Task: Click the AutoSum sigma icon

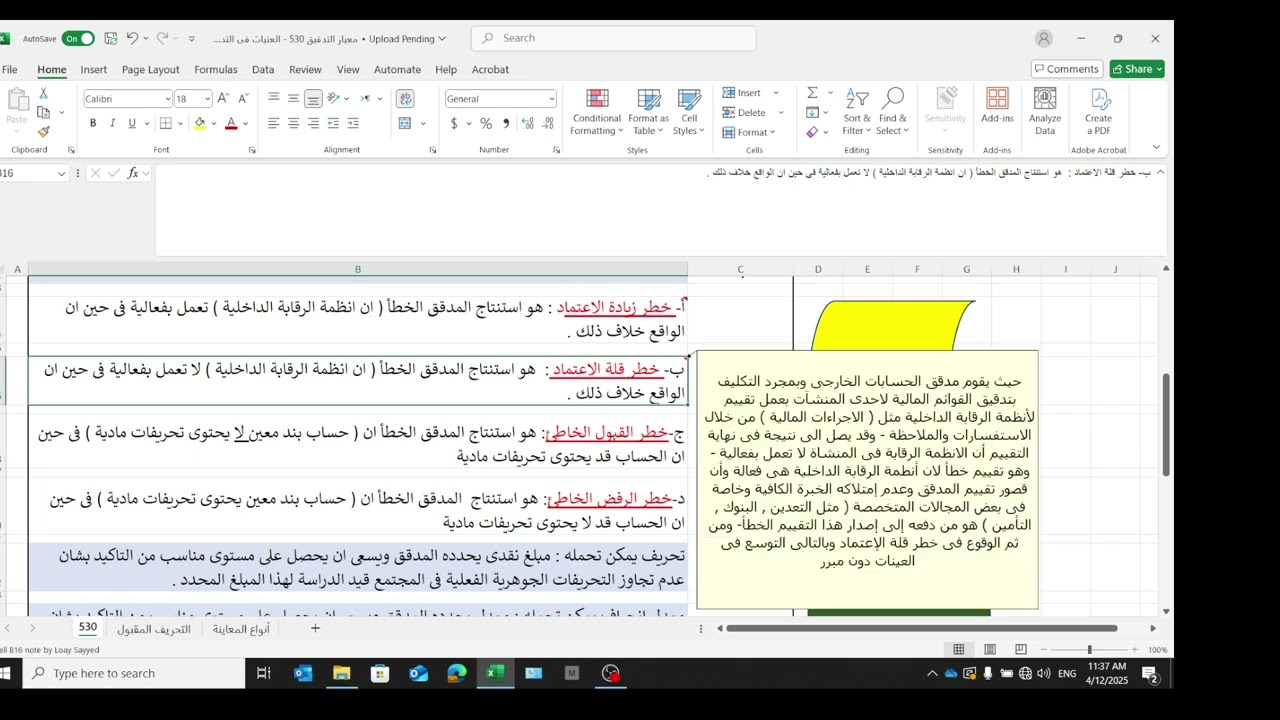Action: pyautogui.click(x=812, y=93)
